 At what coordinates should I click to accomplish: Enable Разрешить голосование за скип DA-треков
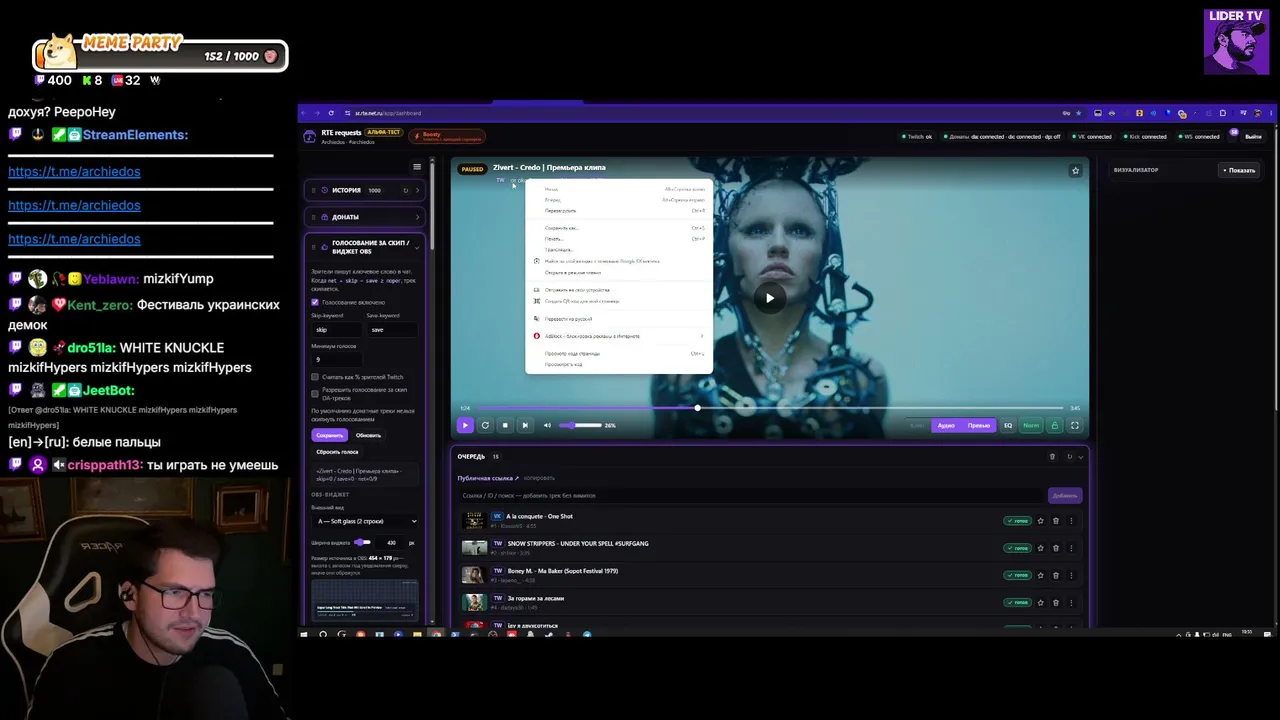coord(315,393)
